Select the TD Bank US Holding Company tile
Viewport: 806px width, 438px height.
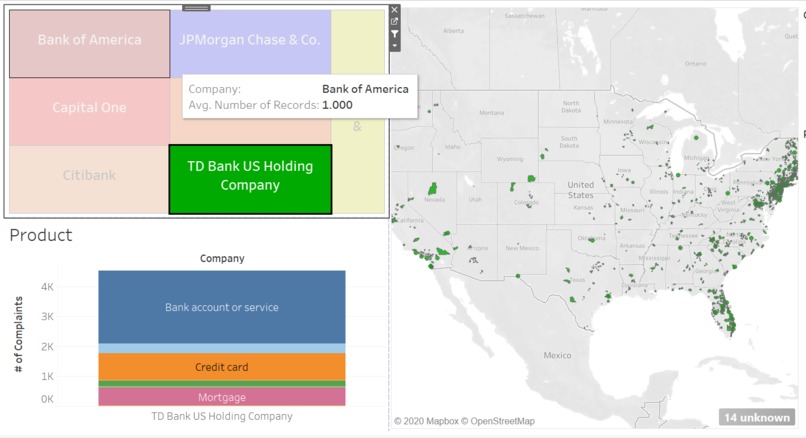[x=250, y=179]
